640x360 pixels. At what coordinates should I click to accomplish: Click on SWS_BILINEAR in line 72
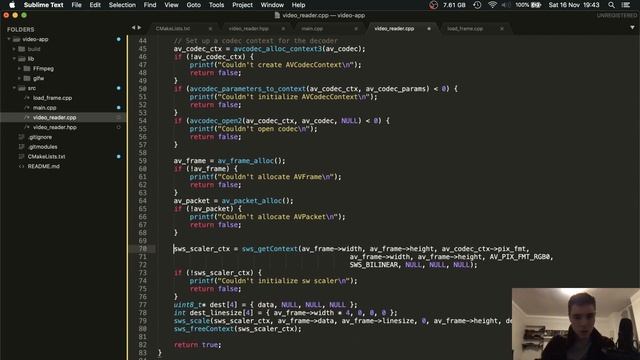pos(373,264)
